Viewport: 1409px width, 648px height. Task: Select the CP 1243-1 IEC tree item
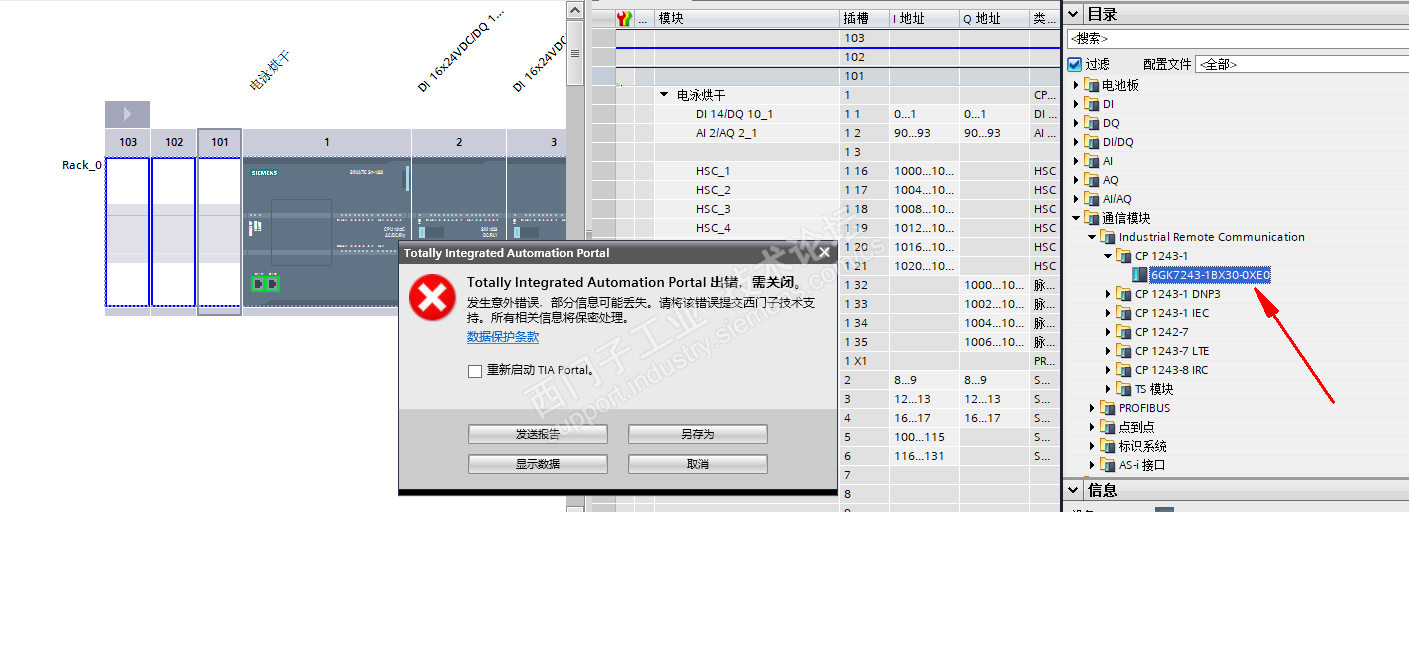[x=1171, y=313]
